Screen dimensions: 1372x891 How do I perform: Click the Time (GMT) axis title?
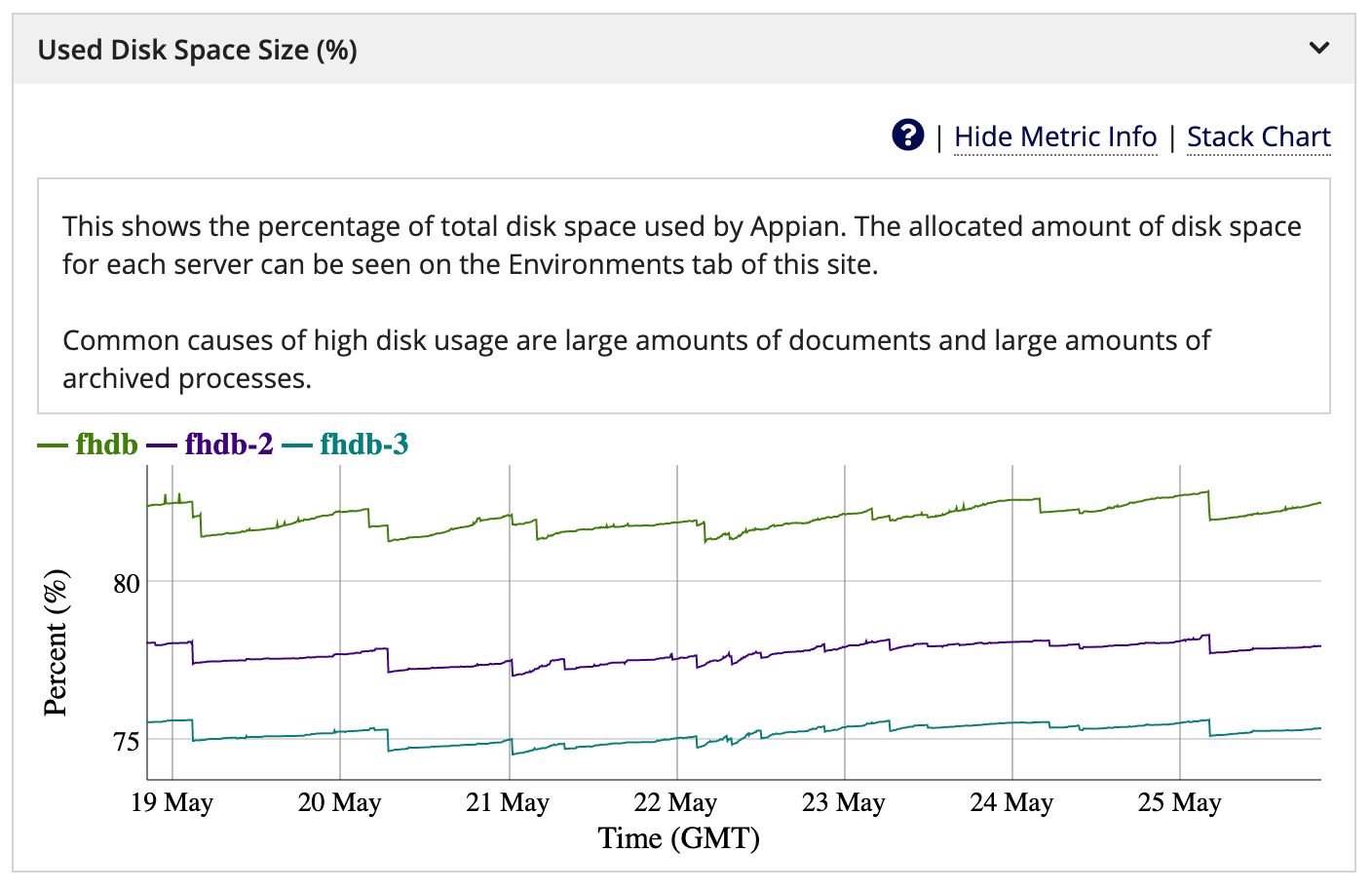point(679,837)
